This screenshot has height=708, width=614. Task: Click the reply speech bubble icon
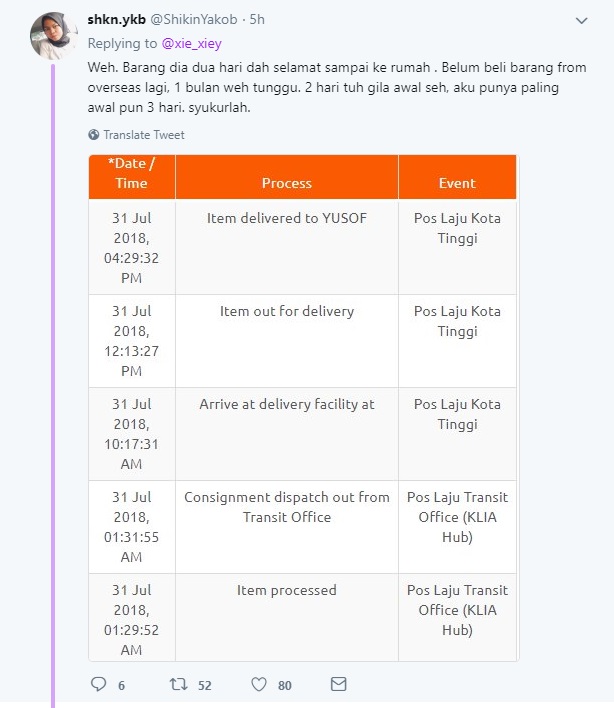(x=98, y=685)
